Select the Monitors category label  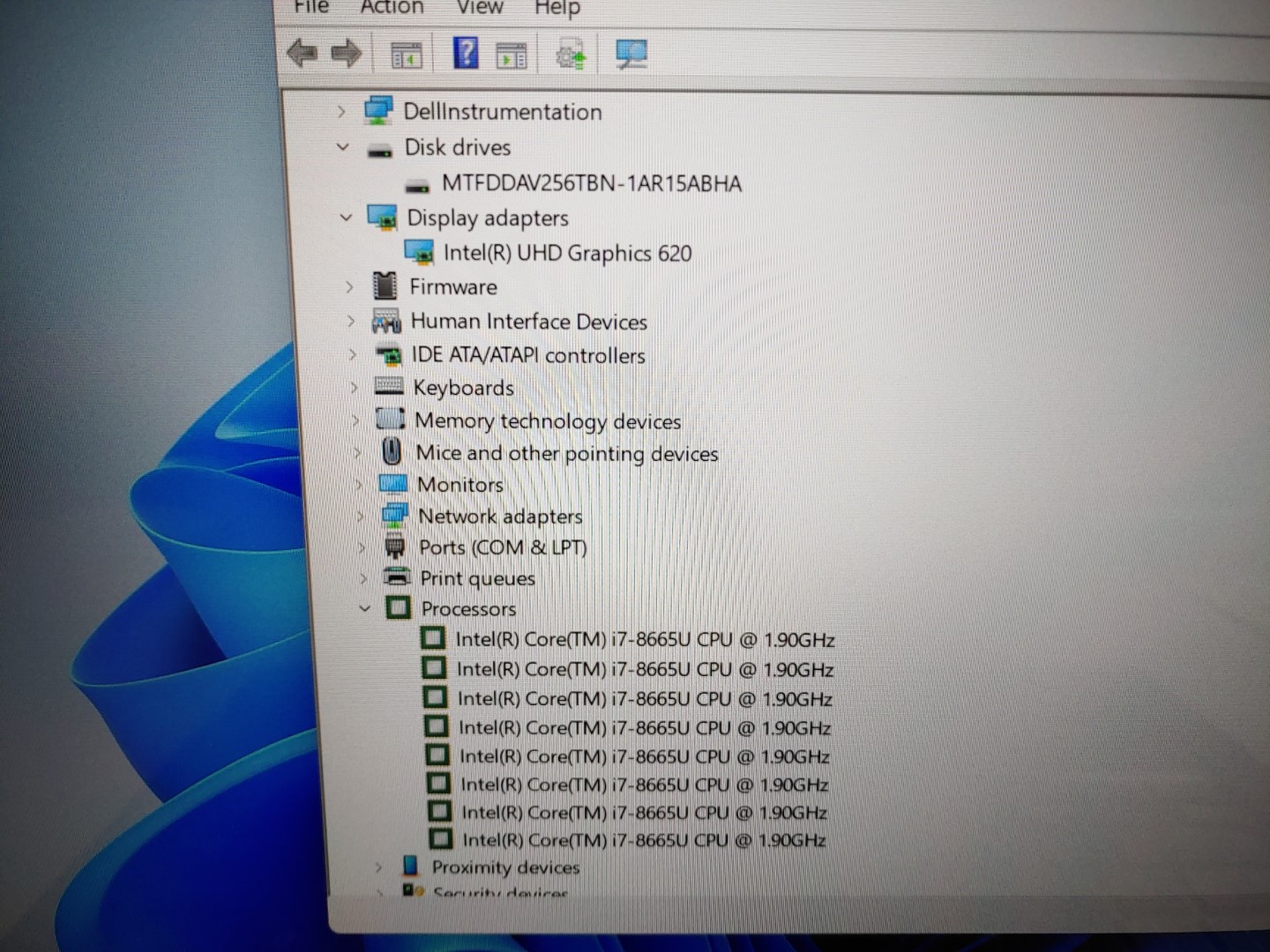pos(460,485)
